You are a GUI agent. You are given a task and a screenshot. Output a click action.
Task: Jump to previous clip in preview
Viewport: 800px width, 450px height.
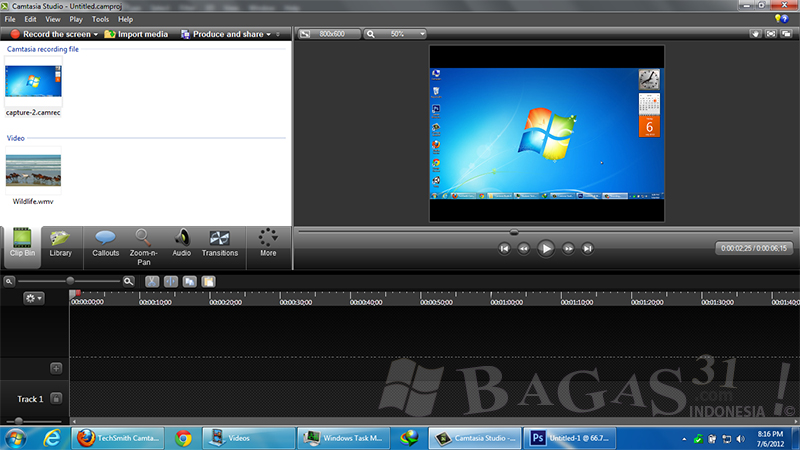click(x=504, y=248)
